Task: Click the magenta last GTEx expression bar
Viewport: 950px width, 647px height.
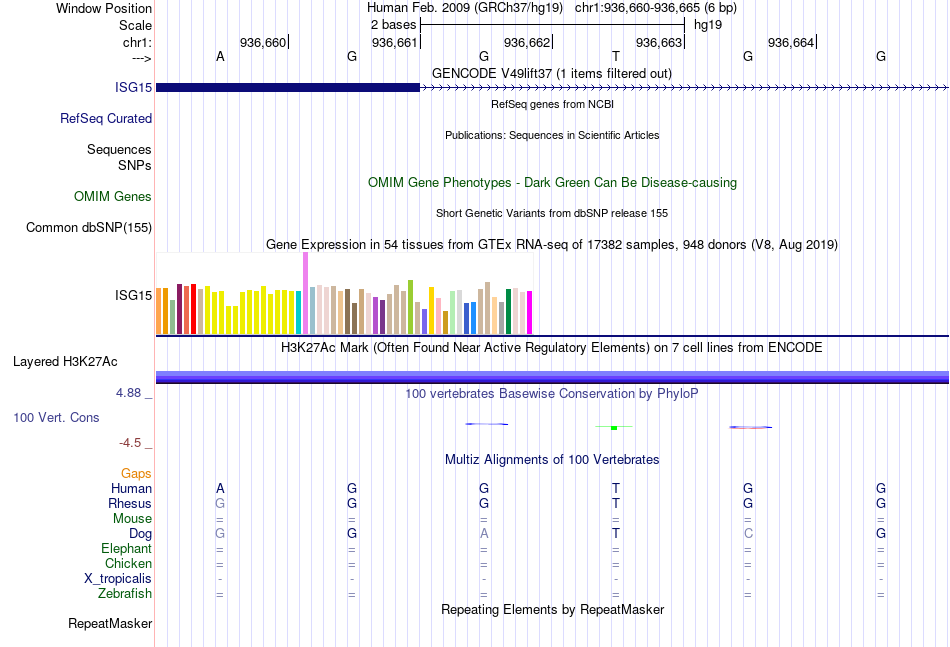Action: (529, 313)
